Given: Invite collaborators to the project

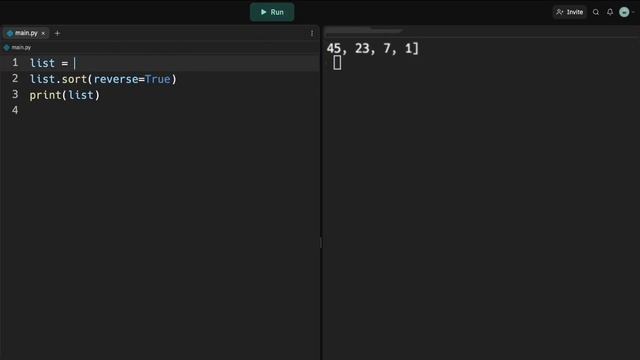Looking at the screenshot, I should click(x=569, y=12).
